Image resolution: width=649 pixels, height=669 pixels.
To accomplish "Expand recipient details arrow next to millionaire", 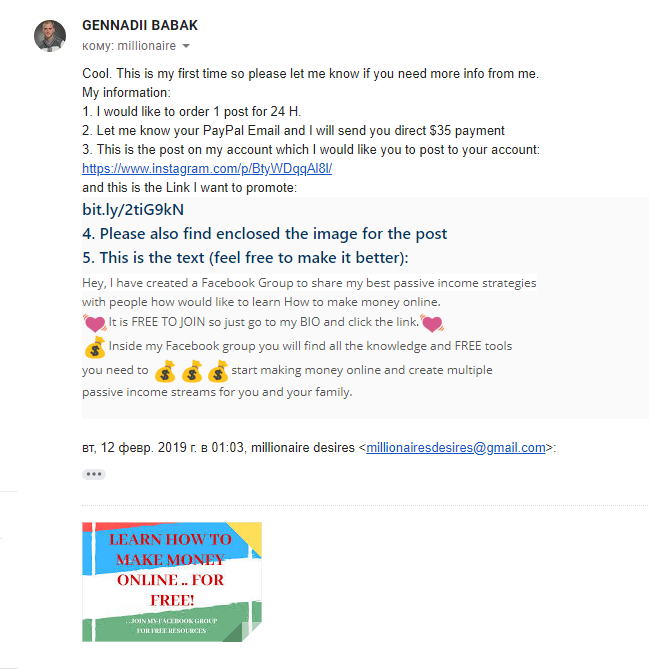I will pyautogui.click(x=186, y=46).
